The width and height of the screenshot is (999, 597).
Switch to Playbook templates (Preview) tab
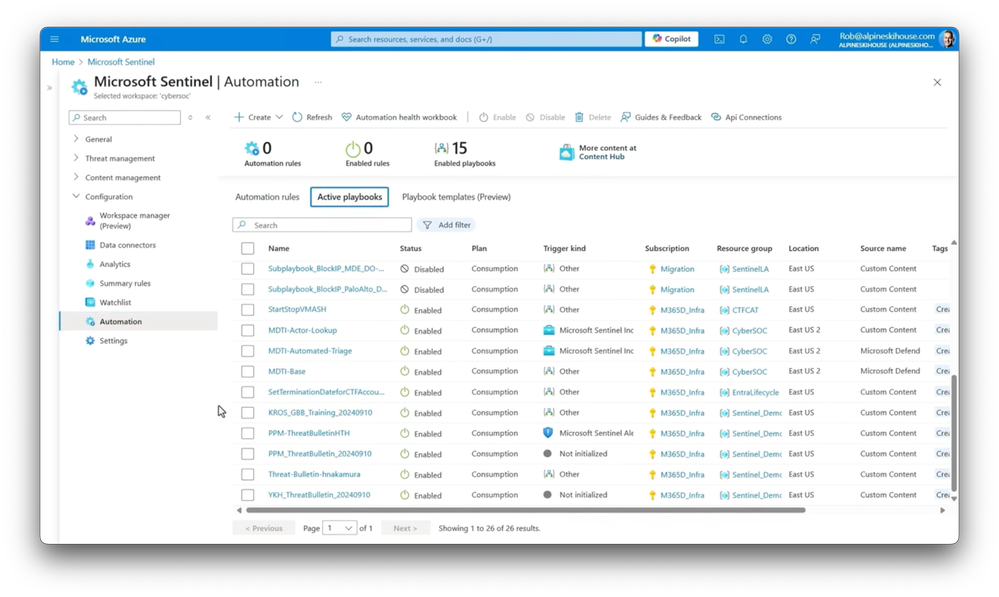coord(456,197)
